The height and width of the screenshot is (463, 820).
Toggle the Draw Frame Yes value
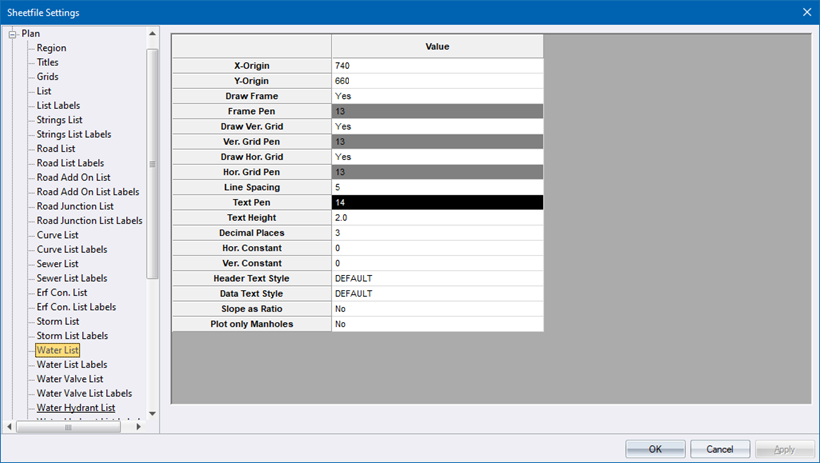[437, 96]
